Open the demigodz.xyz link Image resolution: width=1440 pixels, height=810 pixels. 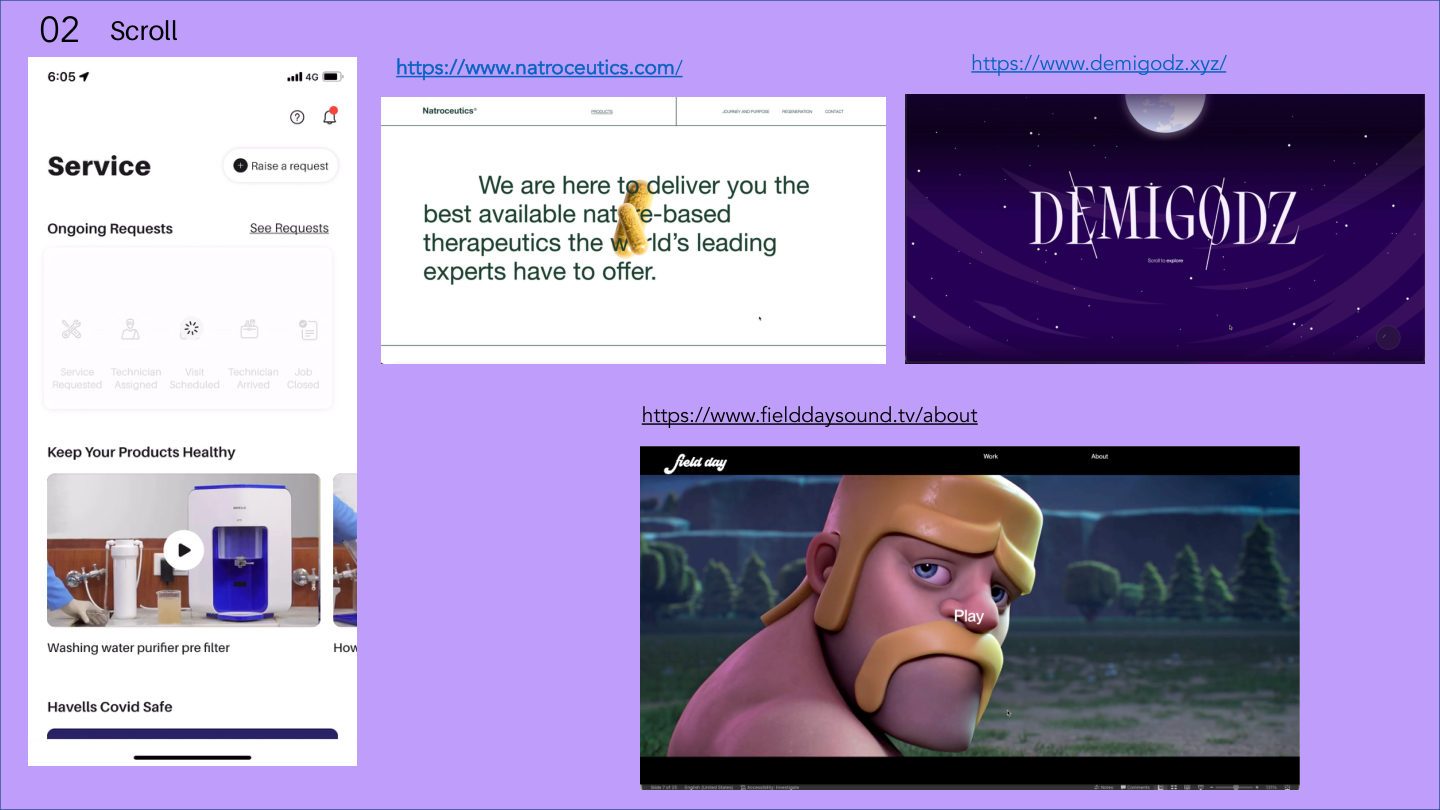tap(1098, 64)
